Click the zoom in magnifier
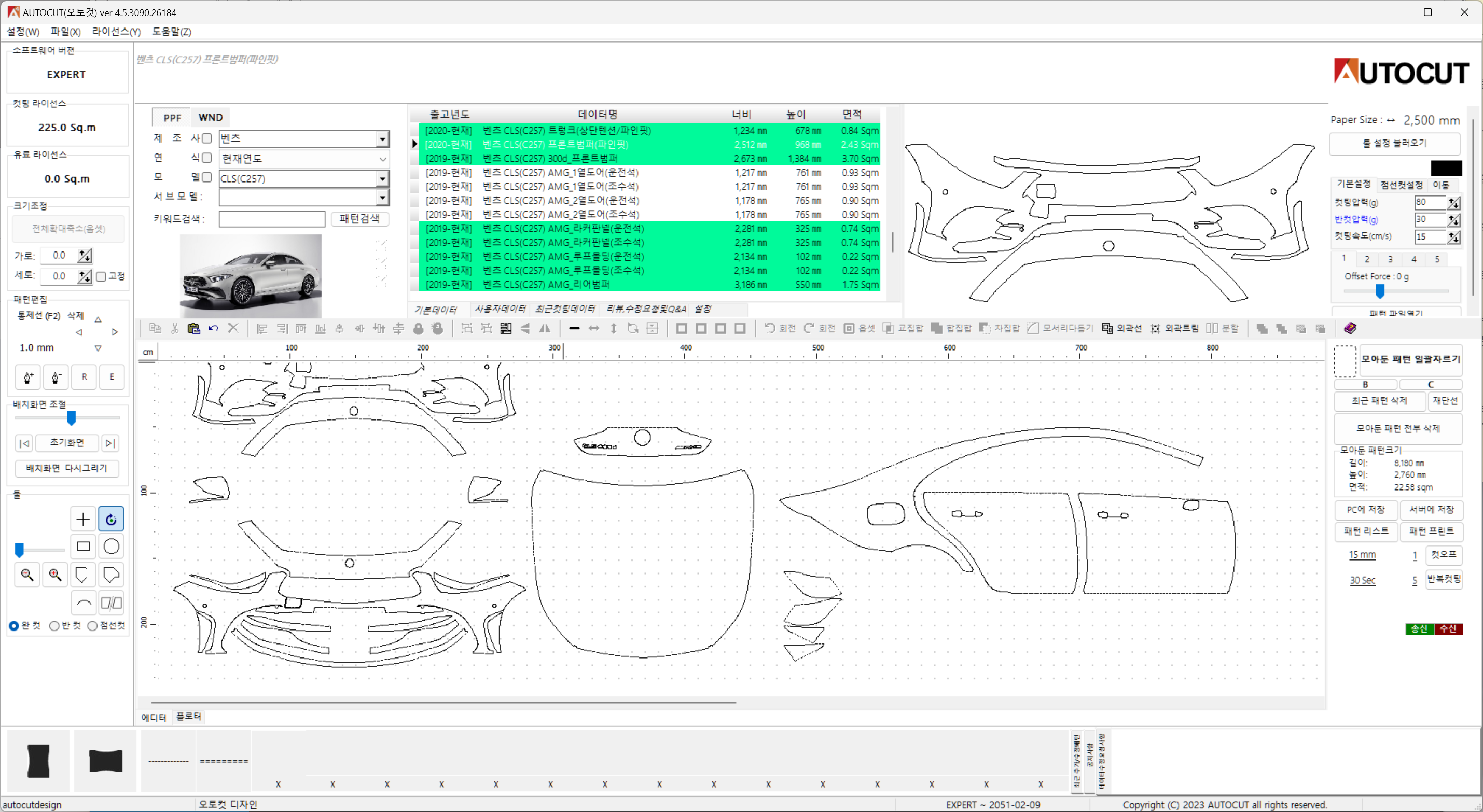 coord(56,575)
